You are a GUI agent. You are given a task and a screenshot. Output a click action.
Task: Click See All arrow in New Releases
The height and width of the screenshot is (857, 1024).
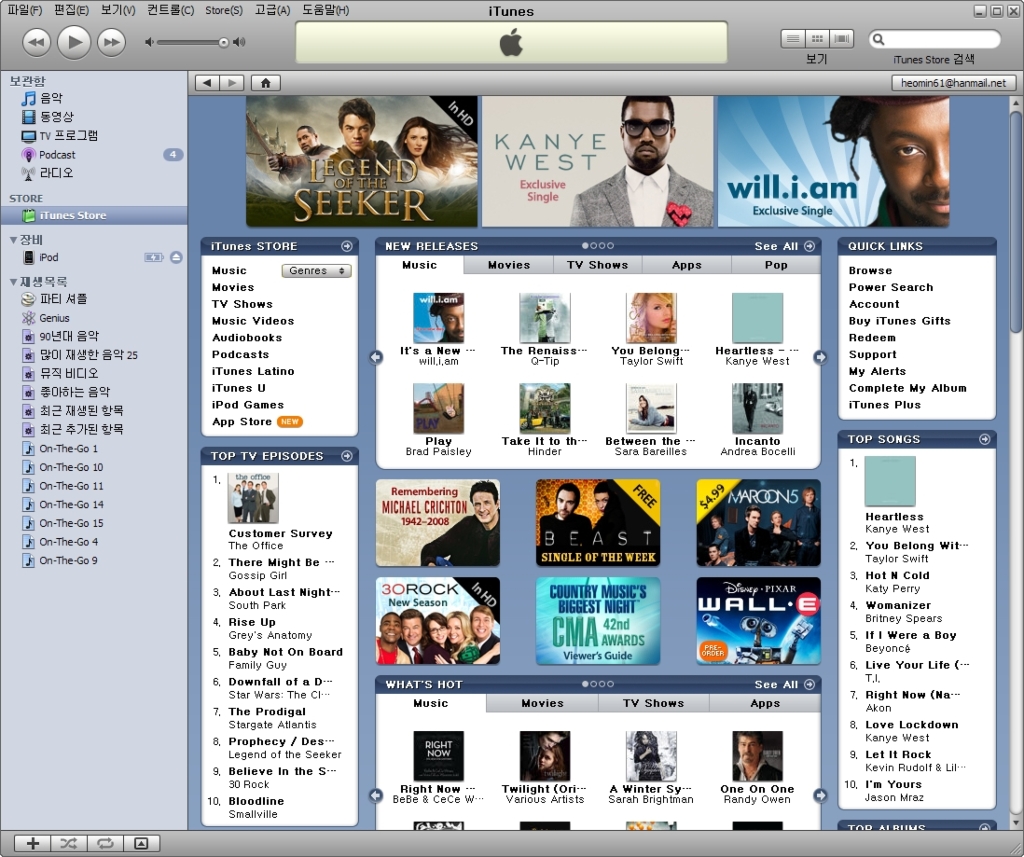point(810,246)
